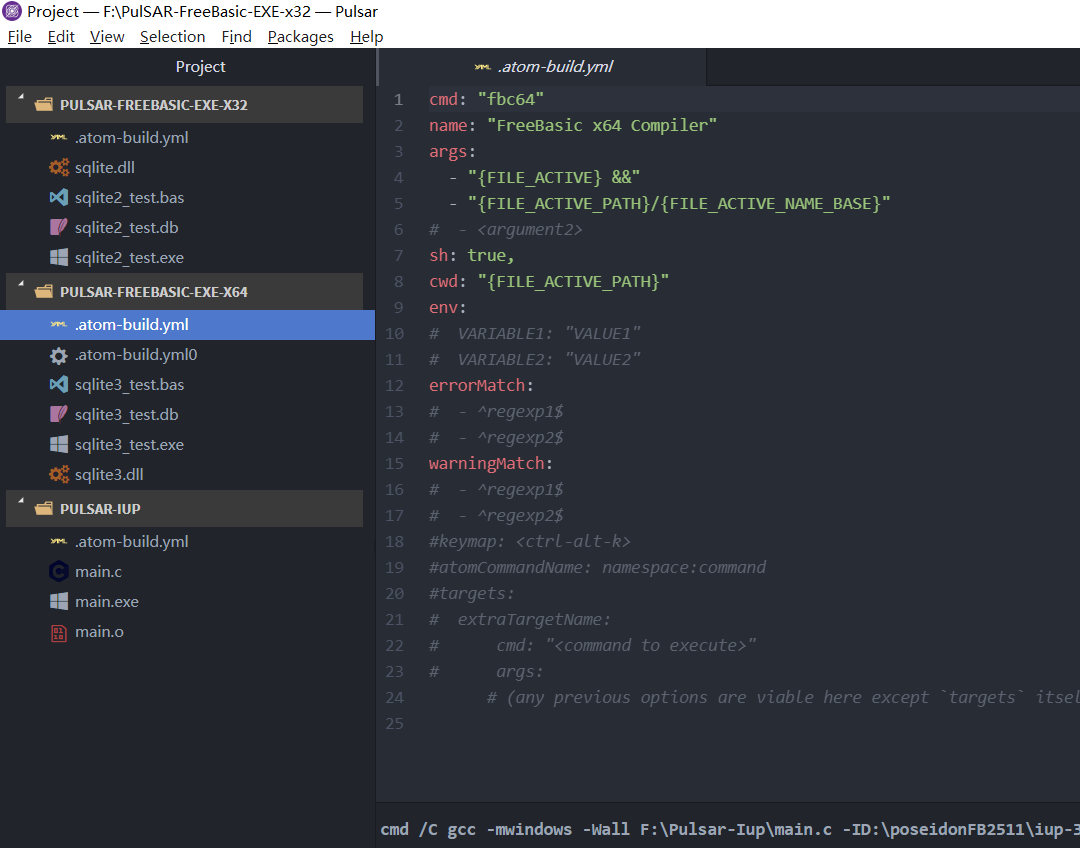The image size is (1080, 848).
Task: Click the #atomCommandName comment on line 19
Action: (596, 568)
